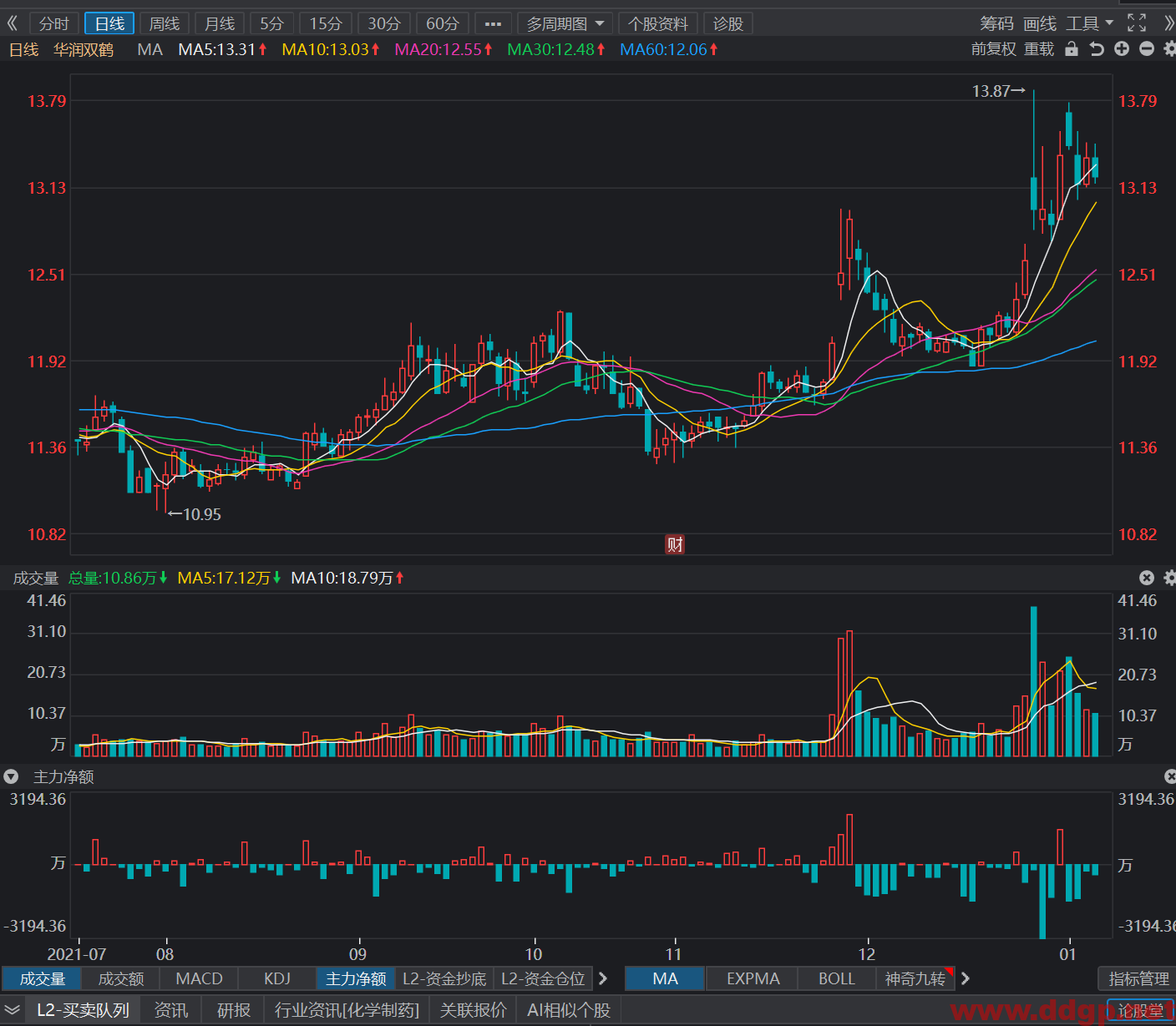Screen dimensions: 1176x1026
Task: Close the volume indicator panel
Action: point(1147,578)
